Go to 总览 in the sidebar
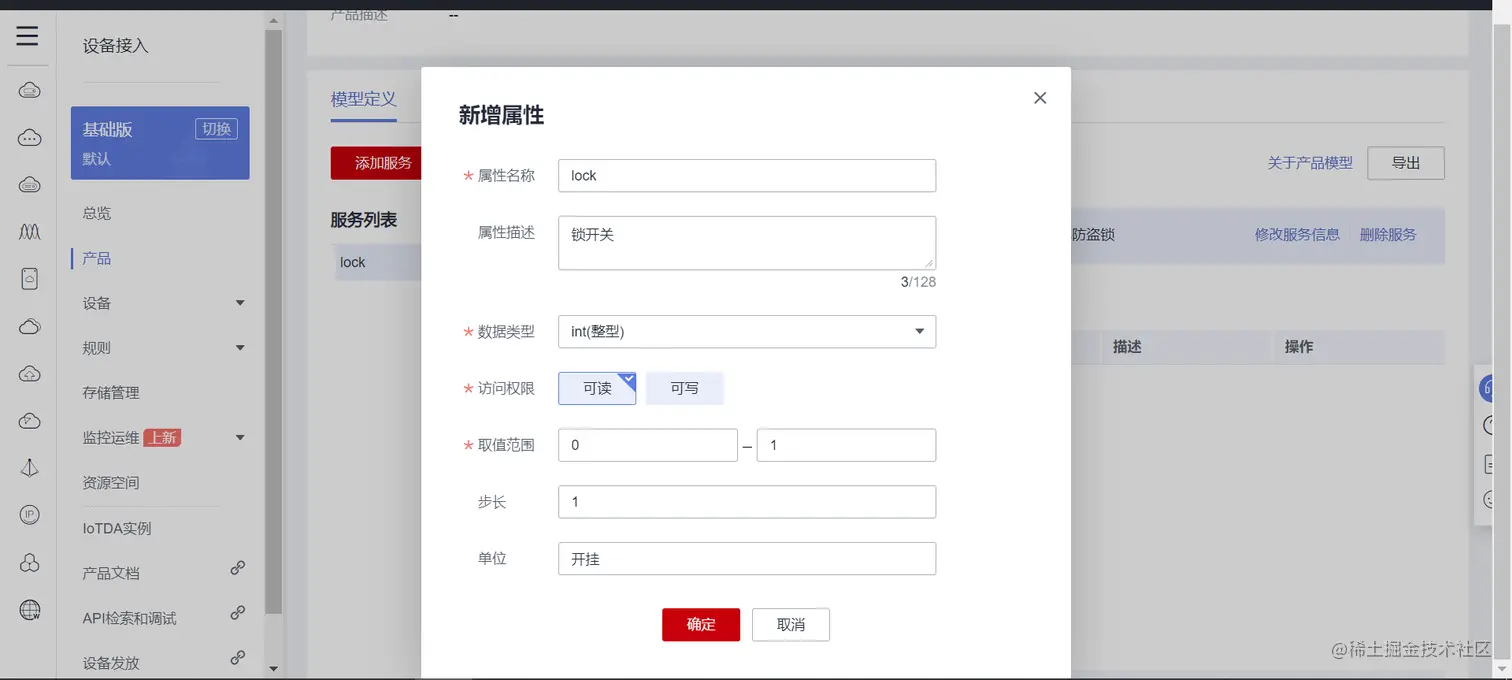Image resolution: width=1512 pixels, height=680 pixels. pos(97,213)
